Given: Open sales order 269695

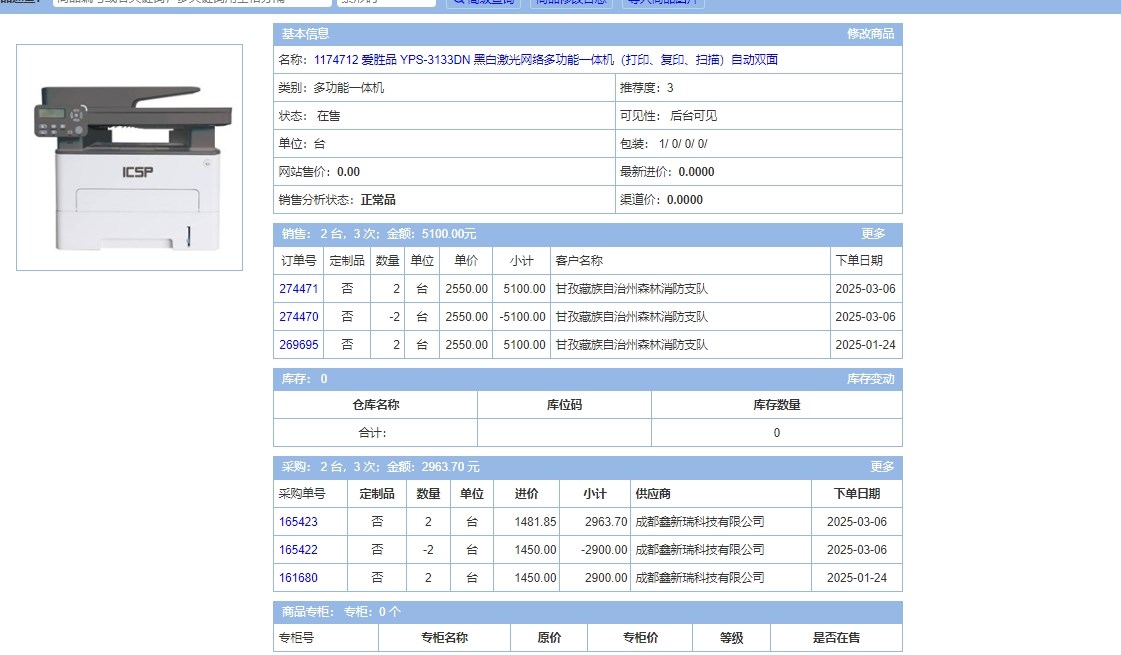Looking at the screenshot, I should (298, 345).
